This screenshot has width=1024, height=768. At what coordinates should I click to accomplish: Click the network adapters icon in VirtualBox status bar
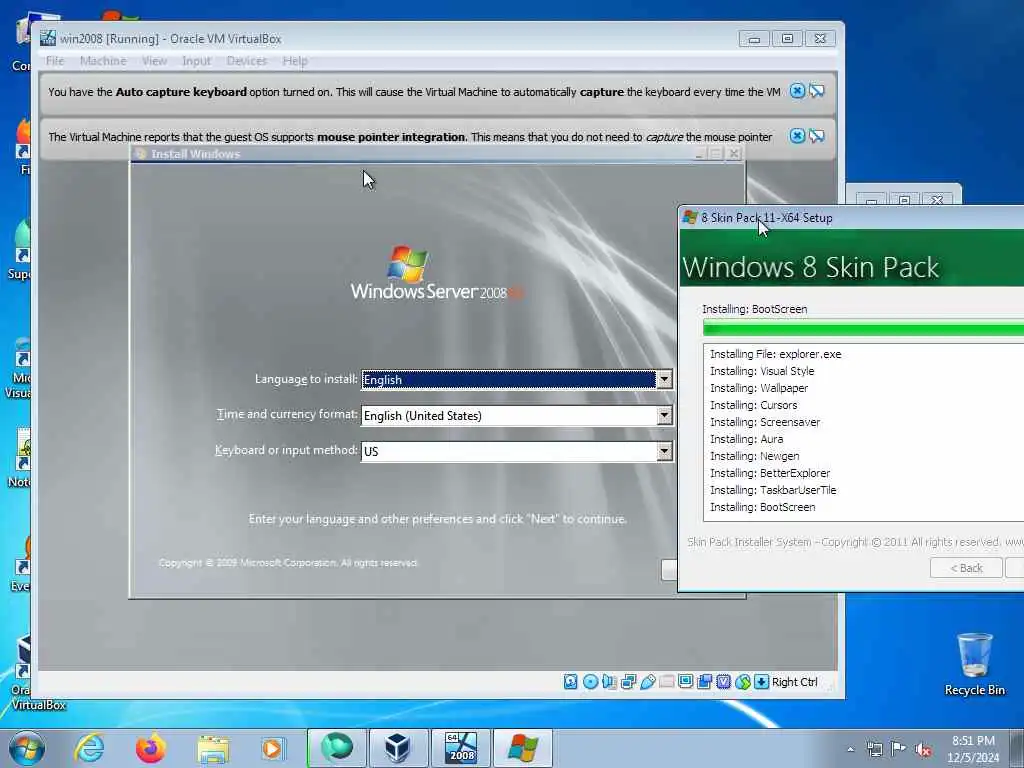(628, 682)
